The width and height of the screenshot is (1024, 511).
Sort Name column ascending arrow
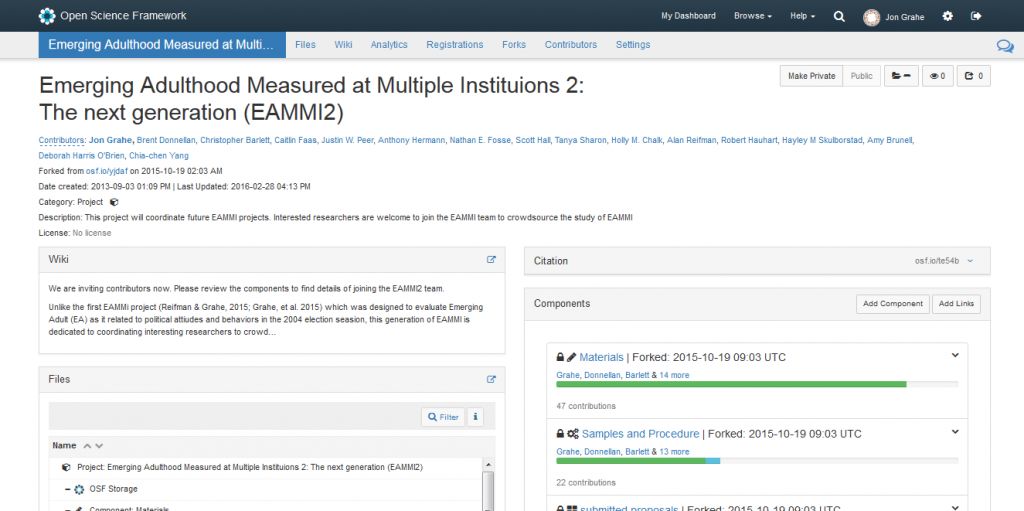coord(87,446)
